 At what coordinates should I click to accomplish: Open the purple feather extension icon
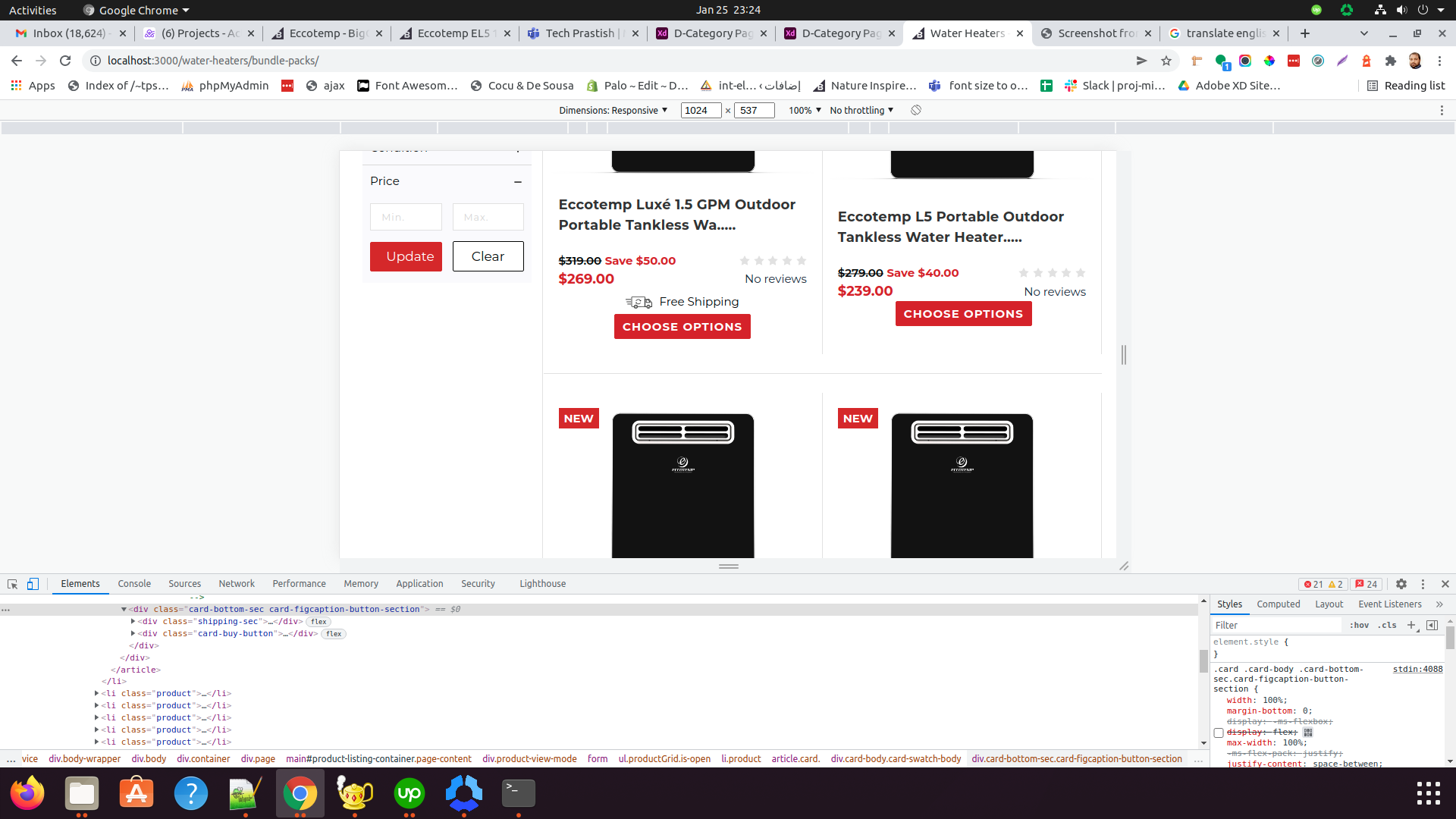1342,61
